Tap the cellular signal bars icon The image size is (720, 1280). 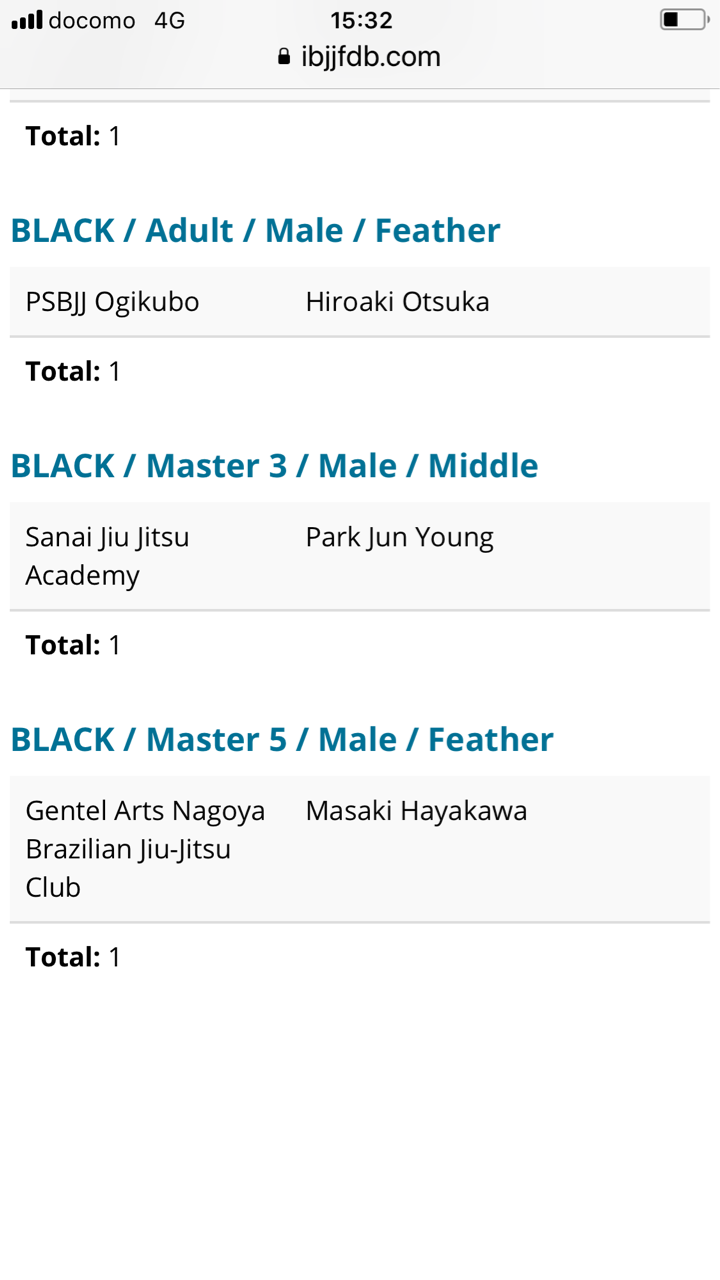(x=27, y=20)
